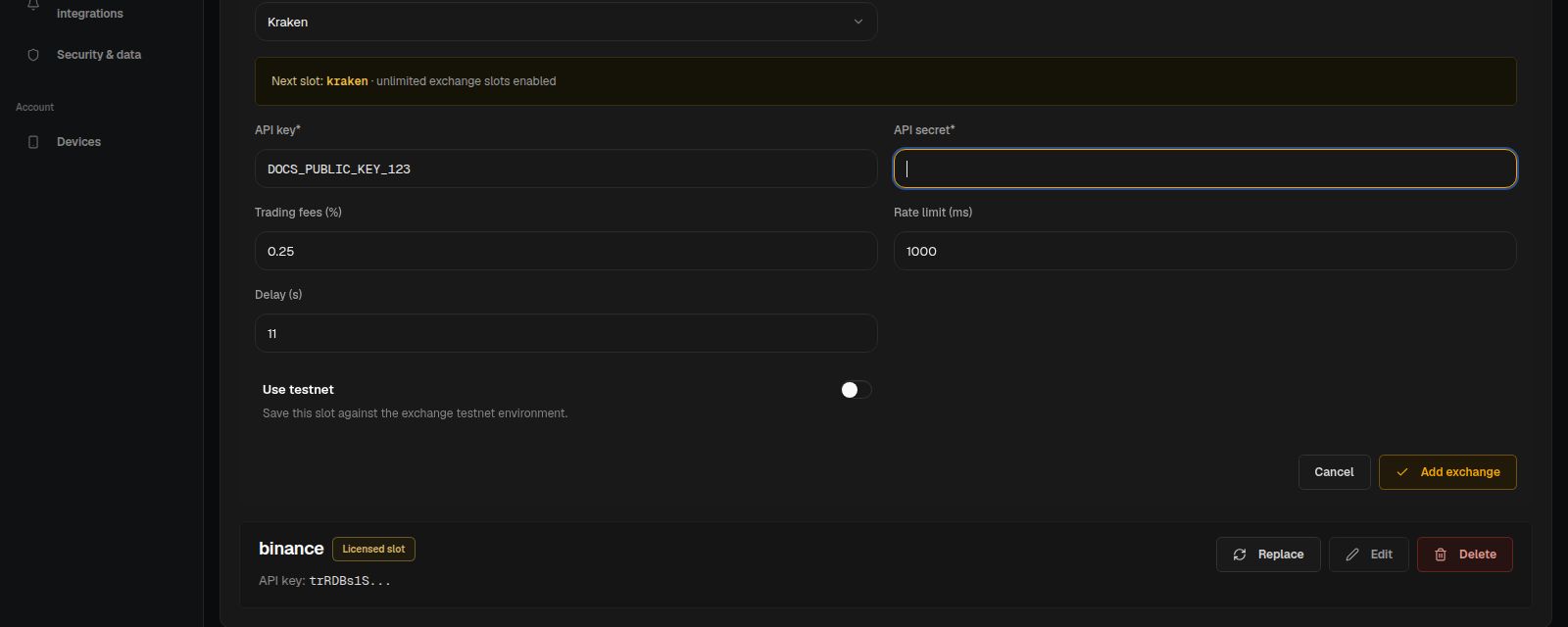Cancel adding the exchange
The image size is (1568, 627).
(1334, 472)
